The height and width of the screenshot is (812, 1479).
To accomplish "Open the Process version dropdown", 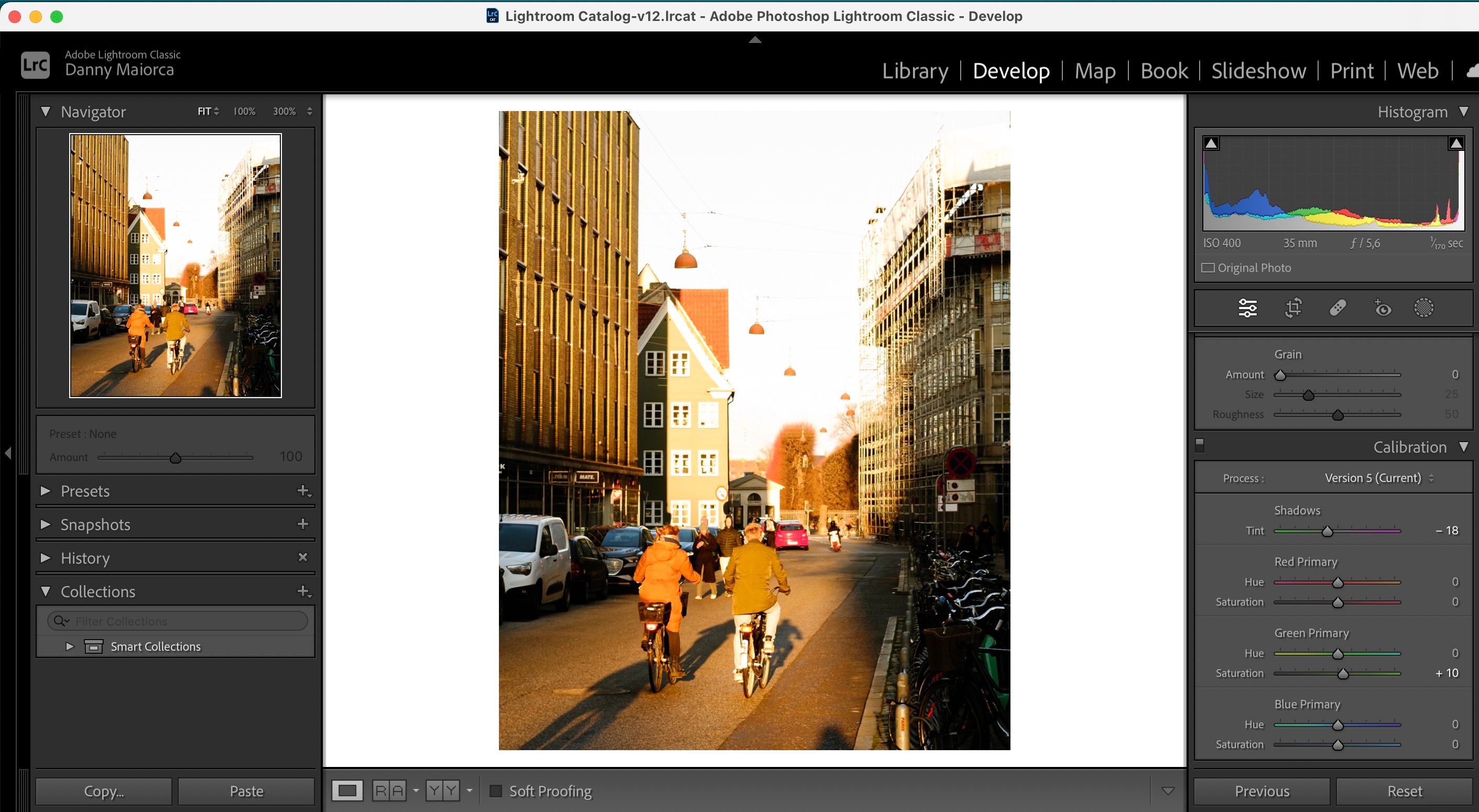I will pyautogui.click(x=1377, y=477).
